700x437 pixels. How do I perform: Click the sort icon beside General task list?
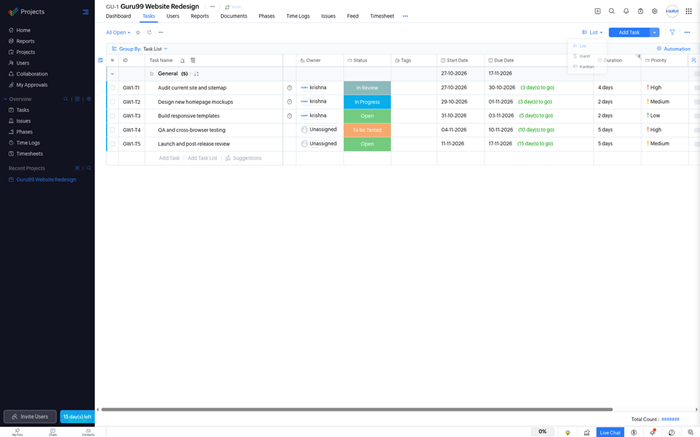tap(196, 74)
